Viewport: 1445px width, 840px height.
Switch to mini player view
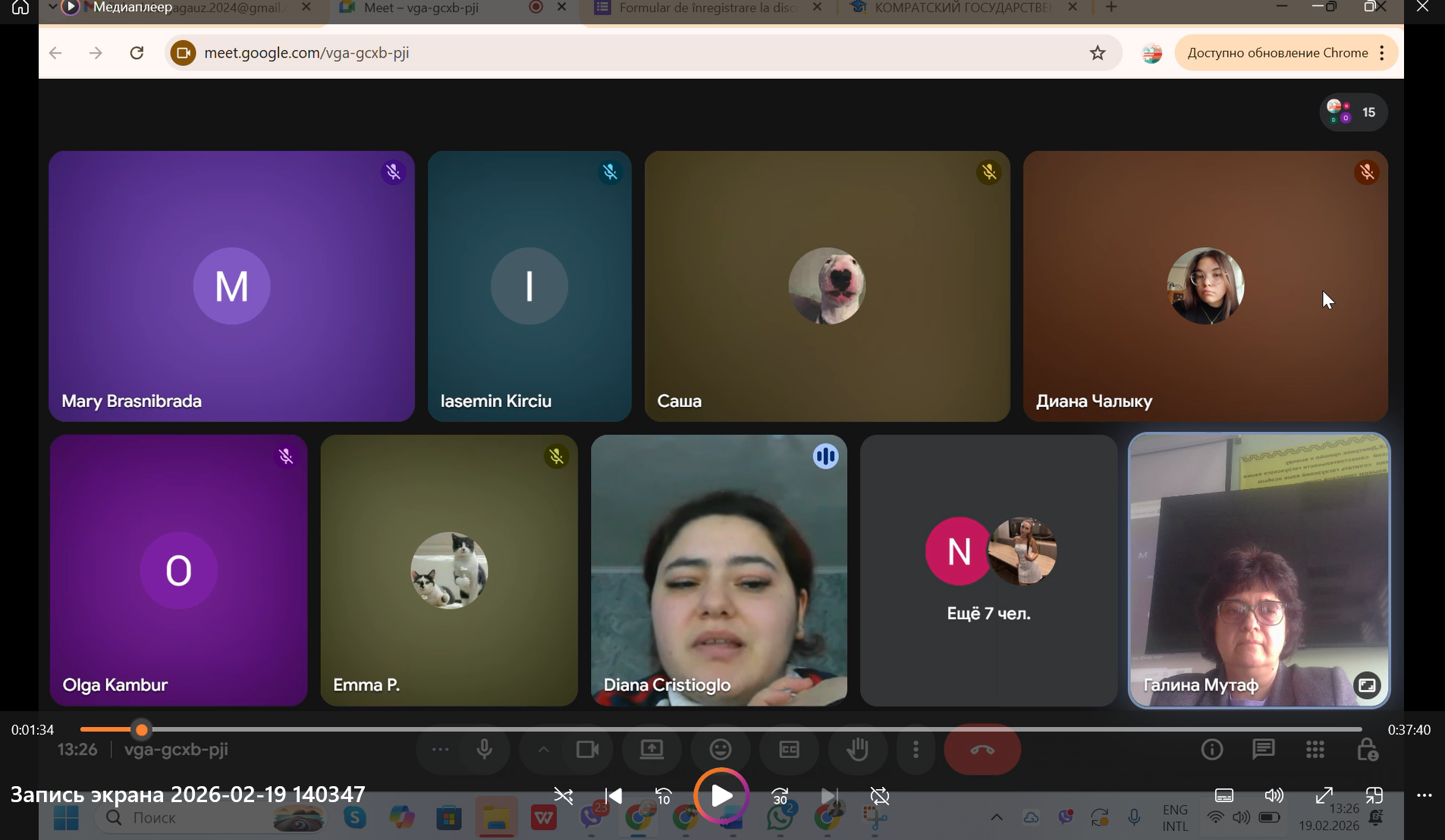(x=1374, y=795)
